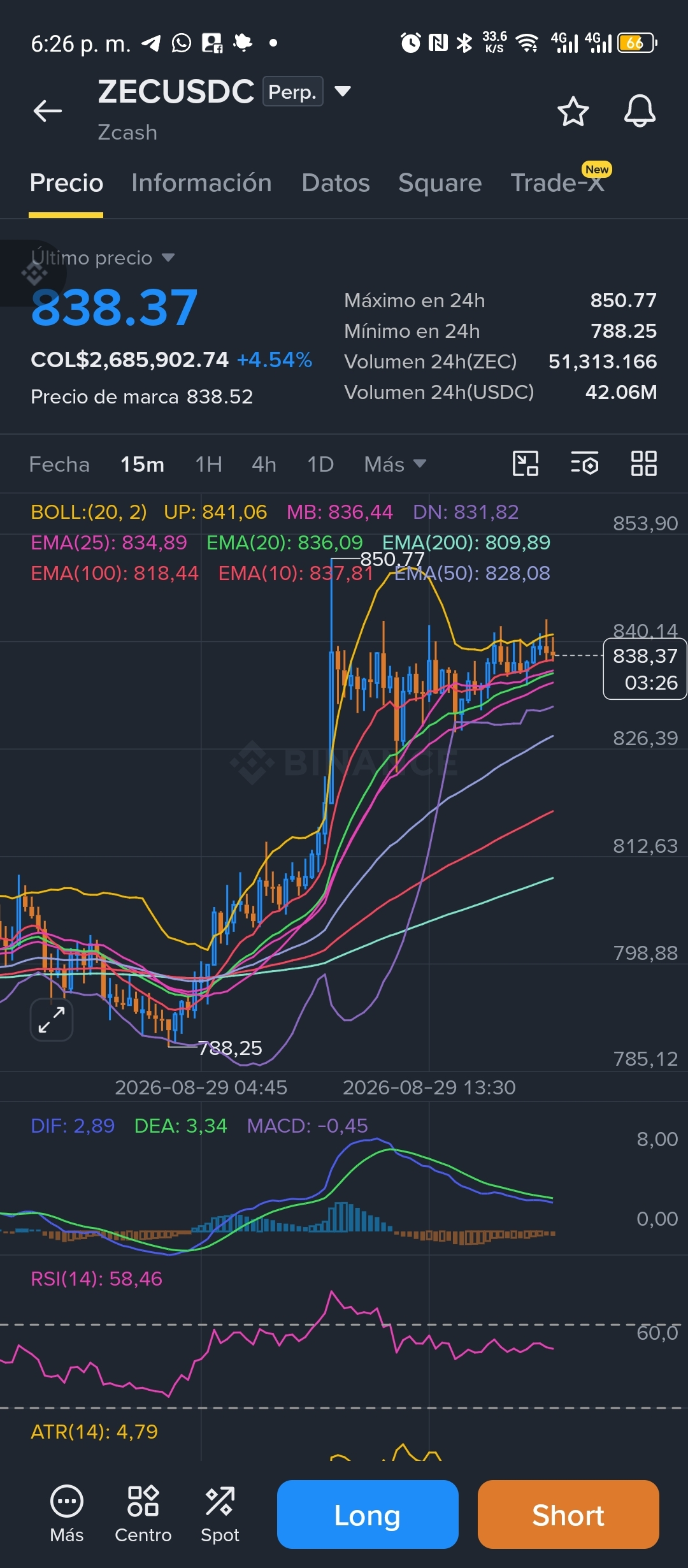Screen dimensions: 688x1568
Task: Tap the large last price 838.37
Action: [x=115, y=308]
